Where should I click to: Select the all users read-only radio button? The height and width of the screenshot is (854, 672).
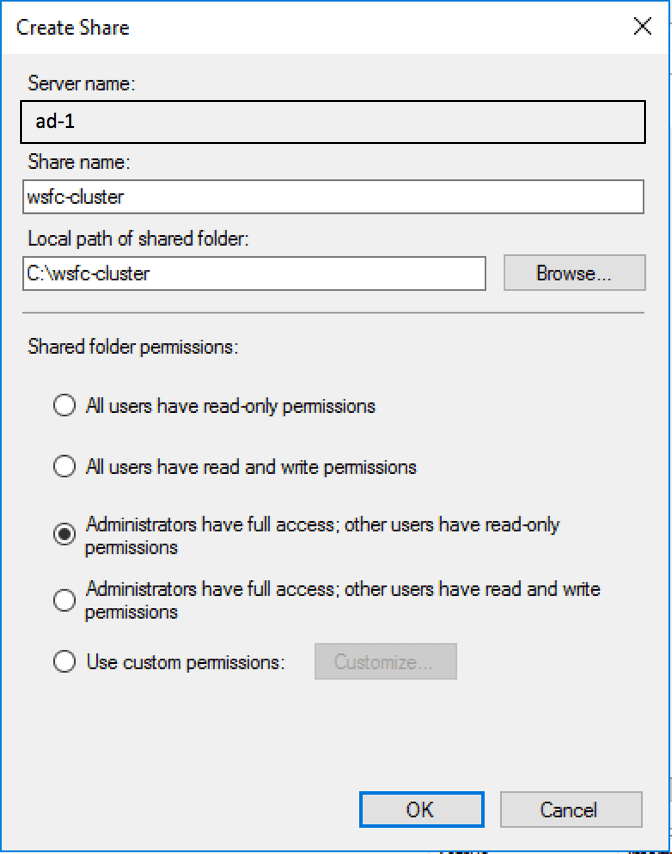tap(65, 406)
